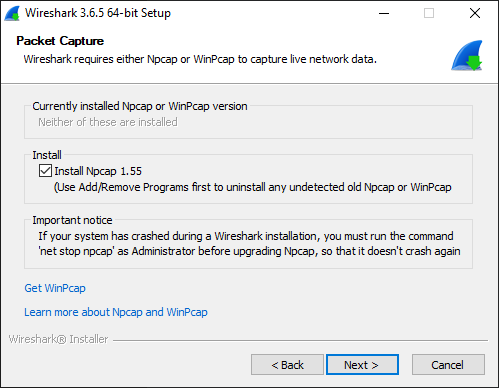Click 'Neither of these are installed' status text
This screenshot has width=499, height=388.
click(x=108, y=122)
